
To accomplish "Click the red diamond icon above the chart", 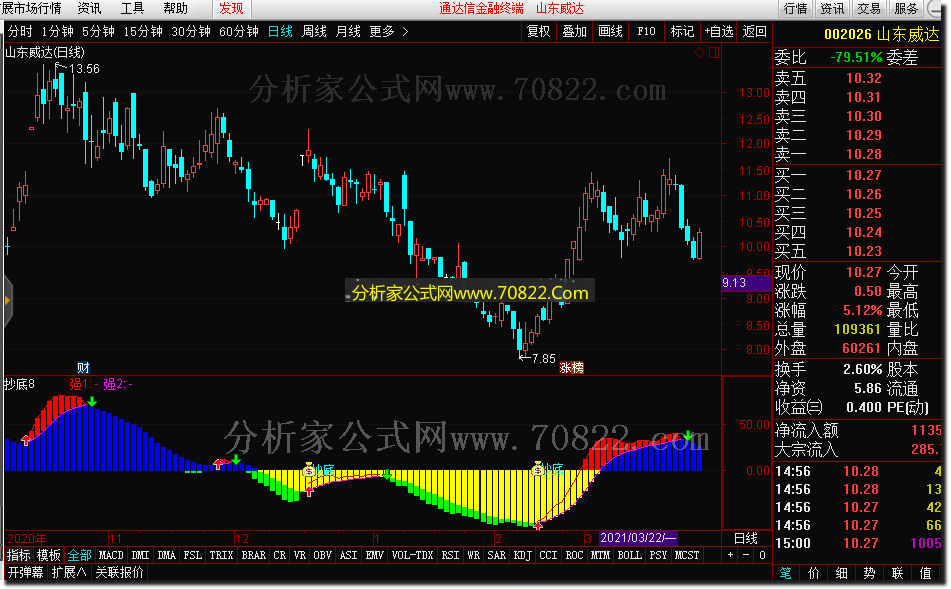I will click(699, 53).
